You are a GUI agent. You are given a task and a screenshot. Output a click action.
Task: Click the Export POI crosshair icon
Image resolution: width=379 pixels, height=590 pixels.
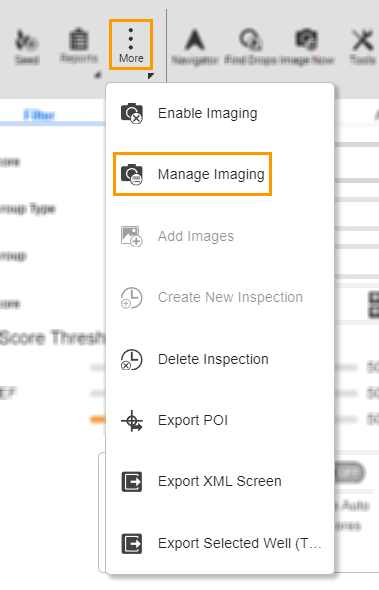(131, 420)
